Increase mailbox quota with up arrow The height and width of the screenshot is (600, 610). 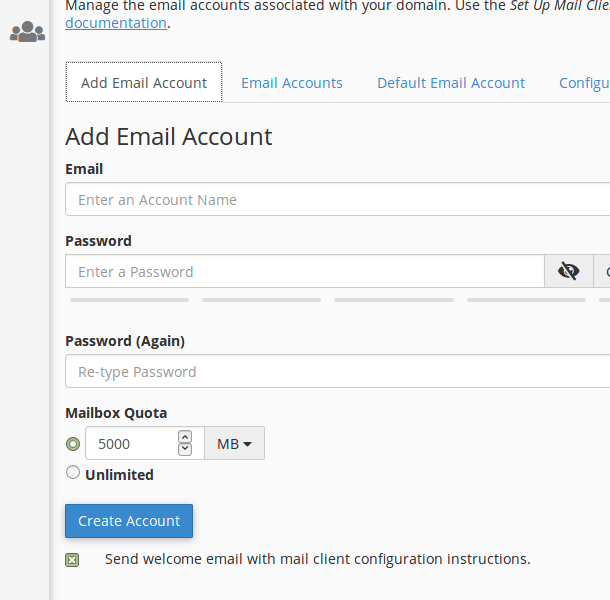pyautogui.click(x=184, y=437)
